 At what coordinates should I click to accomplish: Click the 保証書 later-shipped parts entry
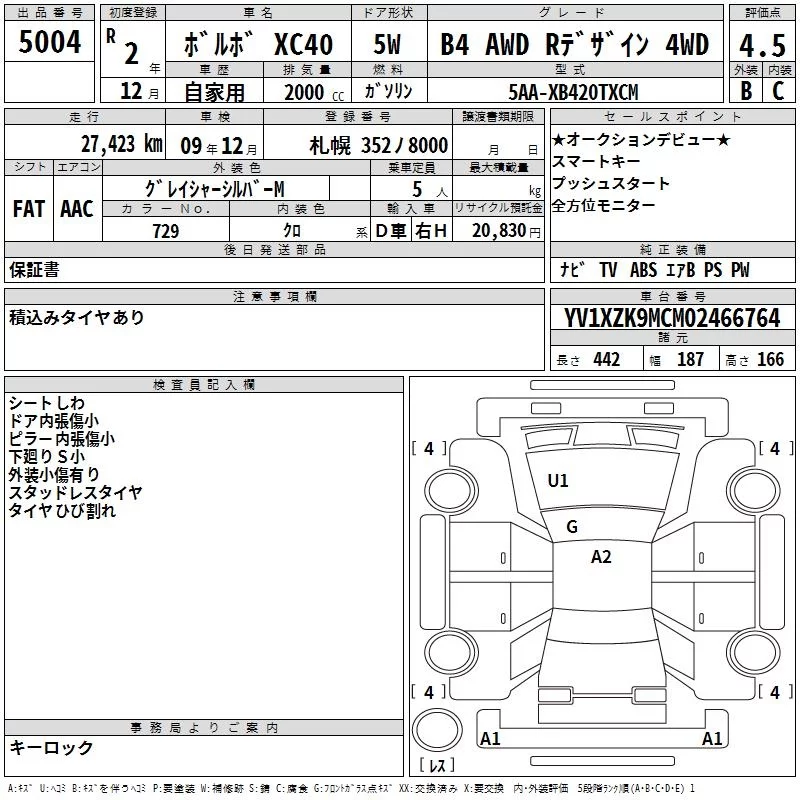point(34,269)
